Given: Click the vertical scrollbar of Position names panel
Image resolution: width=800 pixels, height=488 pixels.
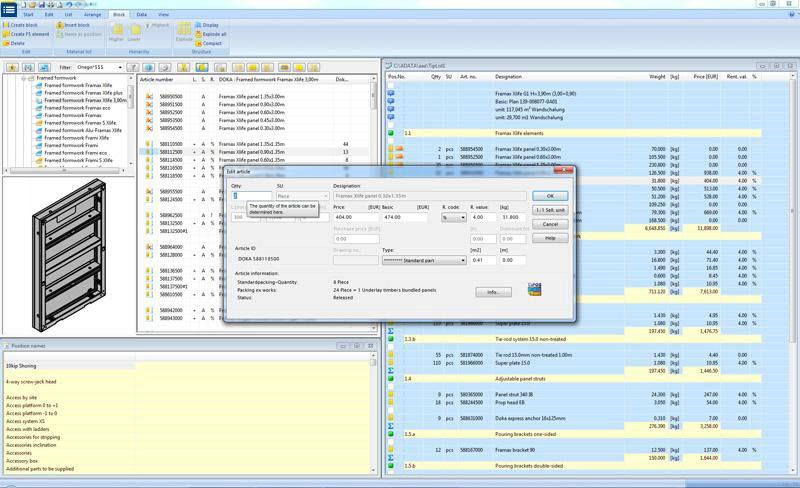Looking at the screenshot, I should 373,411.
